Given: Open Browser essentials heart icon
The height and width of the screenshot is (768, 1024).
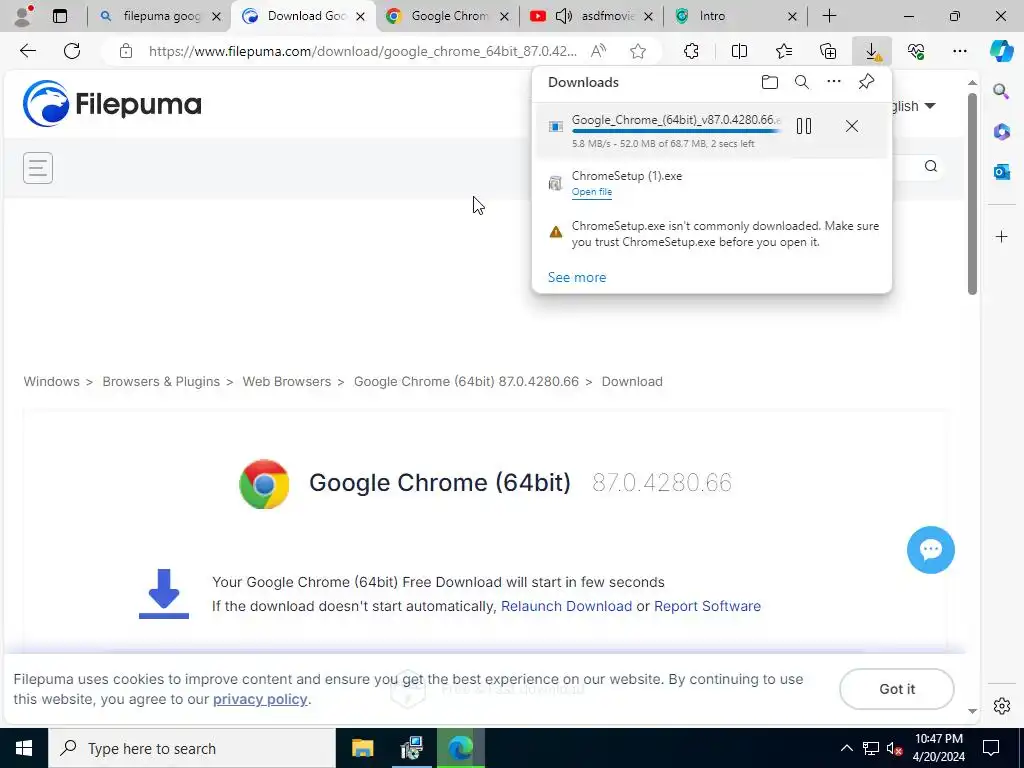Looking at the screenshot, I should (916, 51).
